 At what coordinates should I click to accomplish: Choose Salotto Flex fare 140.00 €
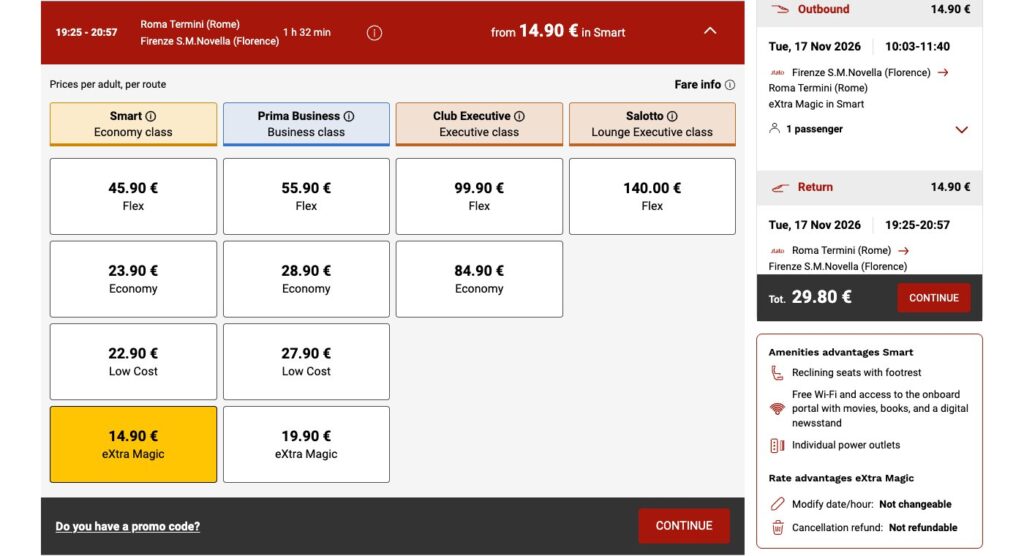pyautogui.click(x=652, y=196)
